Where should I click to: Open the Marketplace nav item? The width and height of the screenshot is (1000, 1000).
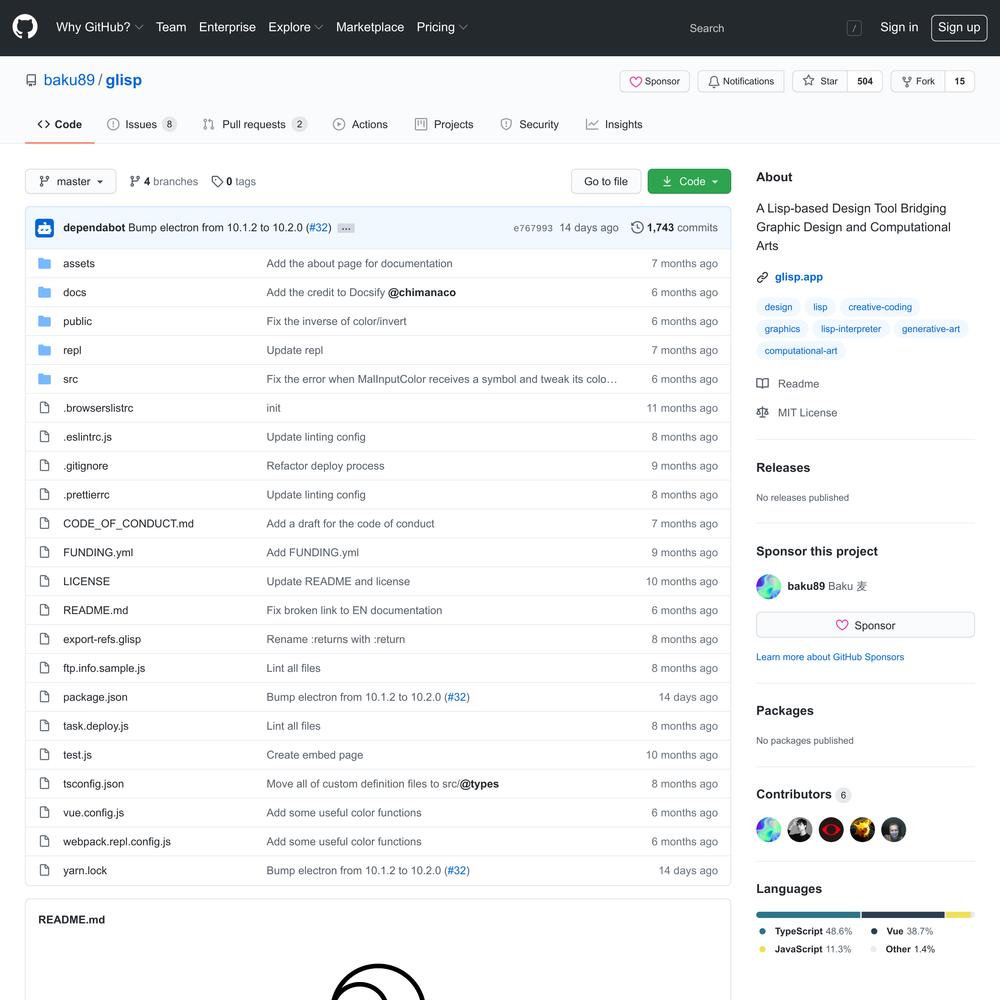370,27
